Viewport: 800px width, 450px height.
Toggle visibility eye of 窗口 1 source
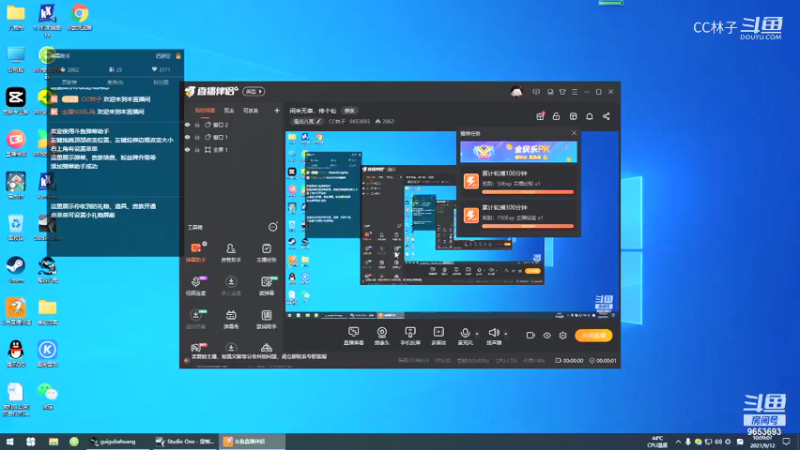(187, 137)
